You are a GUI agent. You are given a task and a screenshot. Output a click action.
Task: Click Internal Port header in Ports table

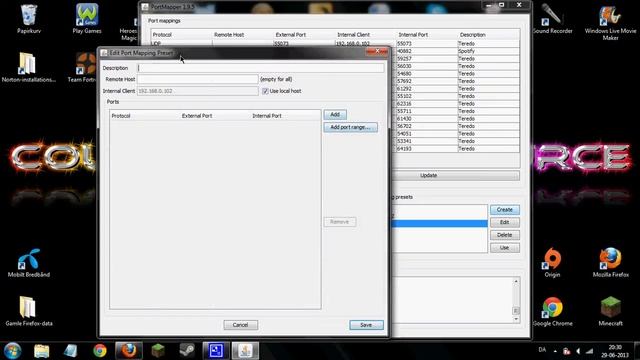coord(267,116)
